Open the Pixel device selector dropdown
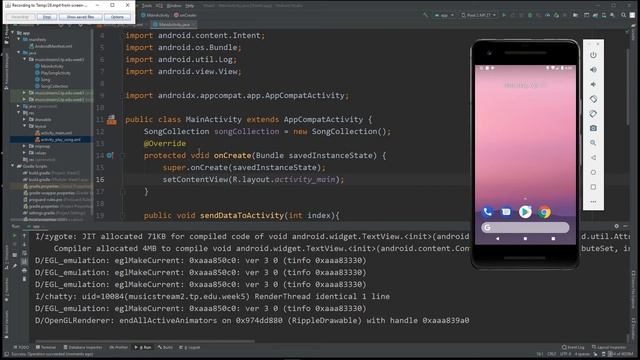 479,15
